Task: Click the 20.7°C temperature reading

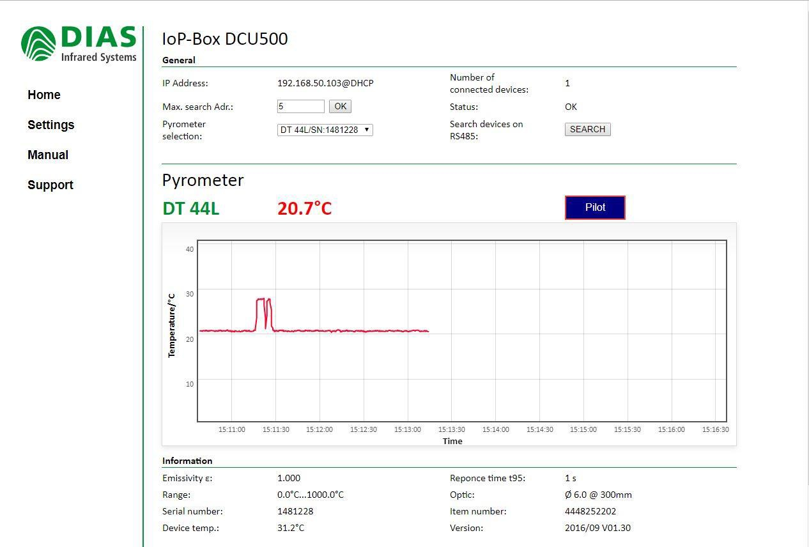Action: 304,208
